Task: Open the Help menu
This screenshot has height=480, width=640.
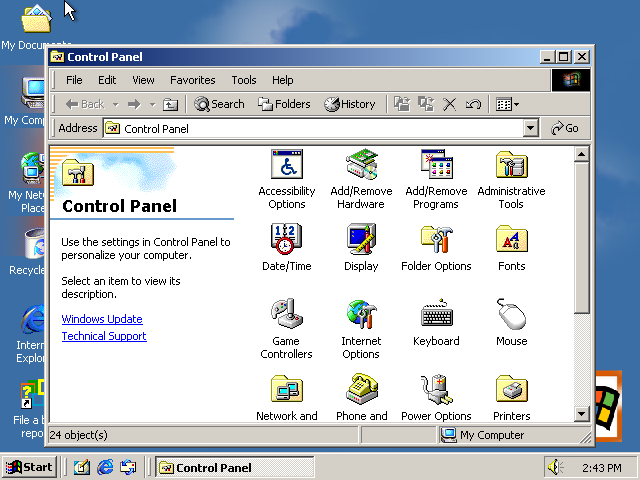Action: 282,80
